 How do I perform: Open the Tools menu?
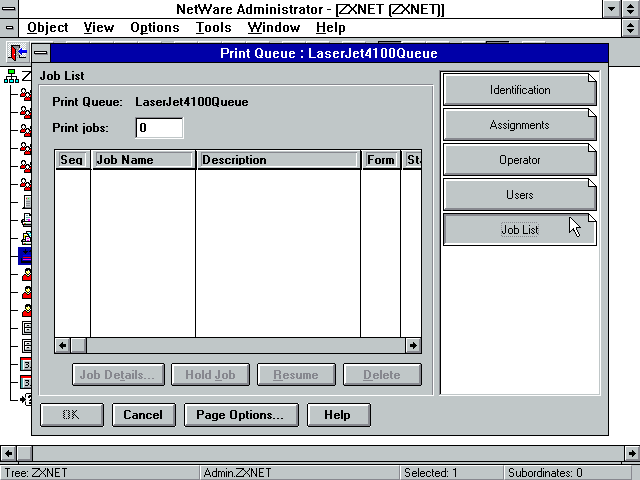point(213,27)
